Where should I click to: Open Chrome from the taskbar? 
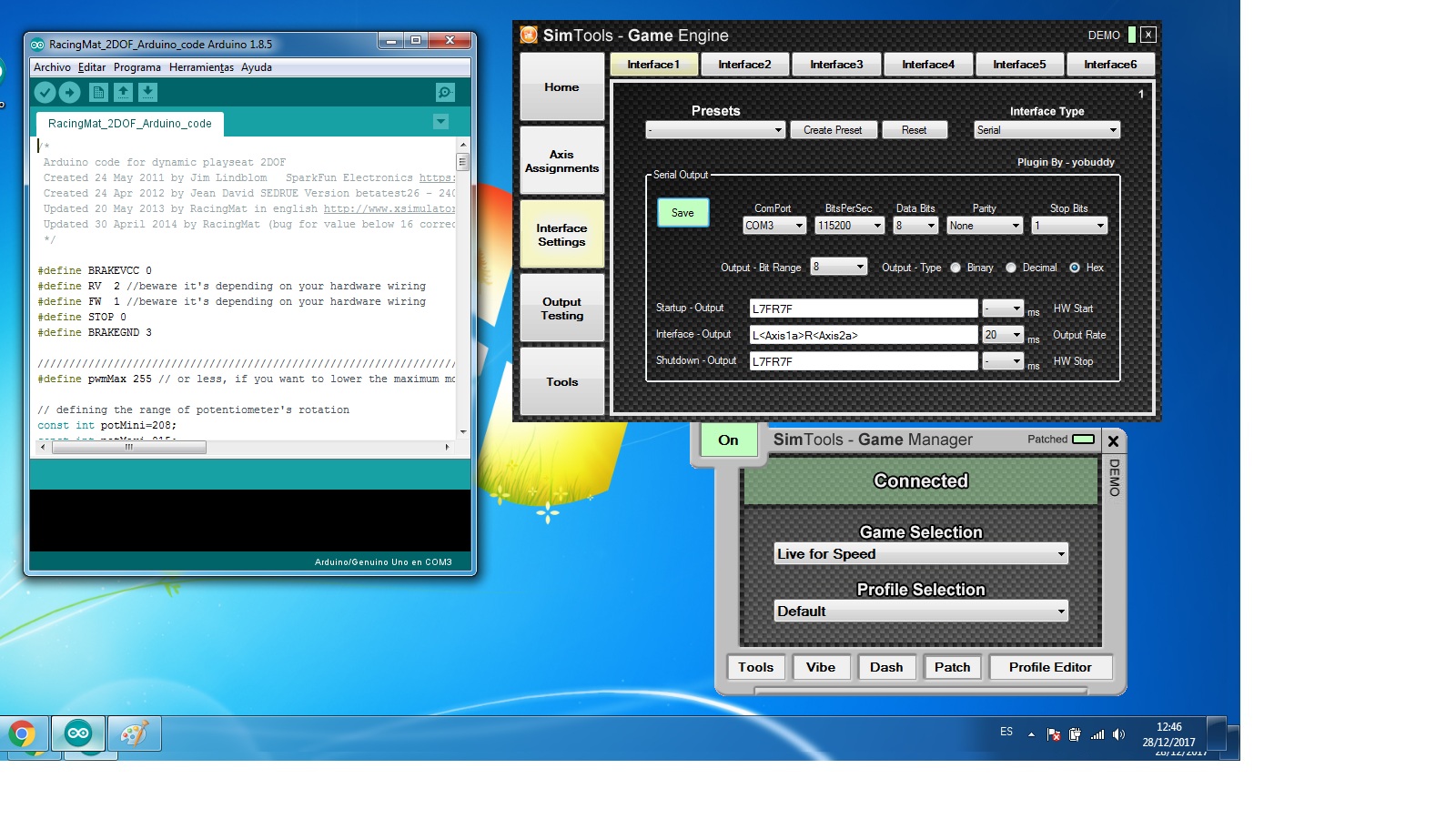22,733
